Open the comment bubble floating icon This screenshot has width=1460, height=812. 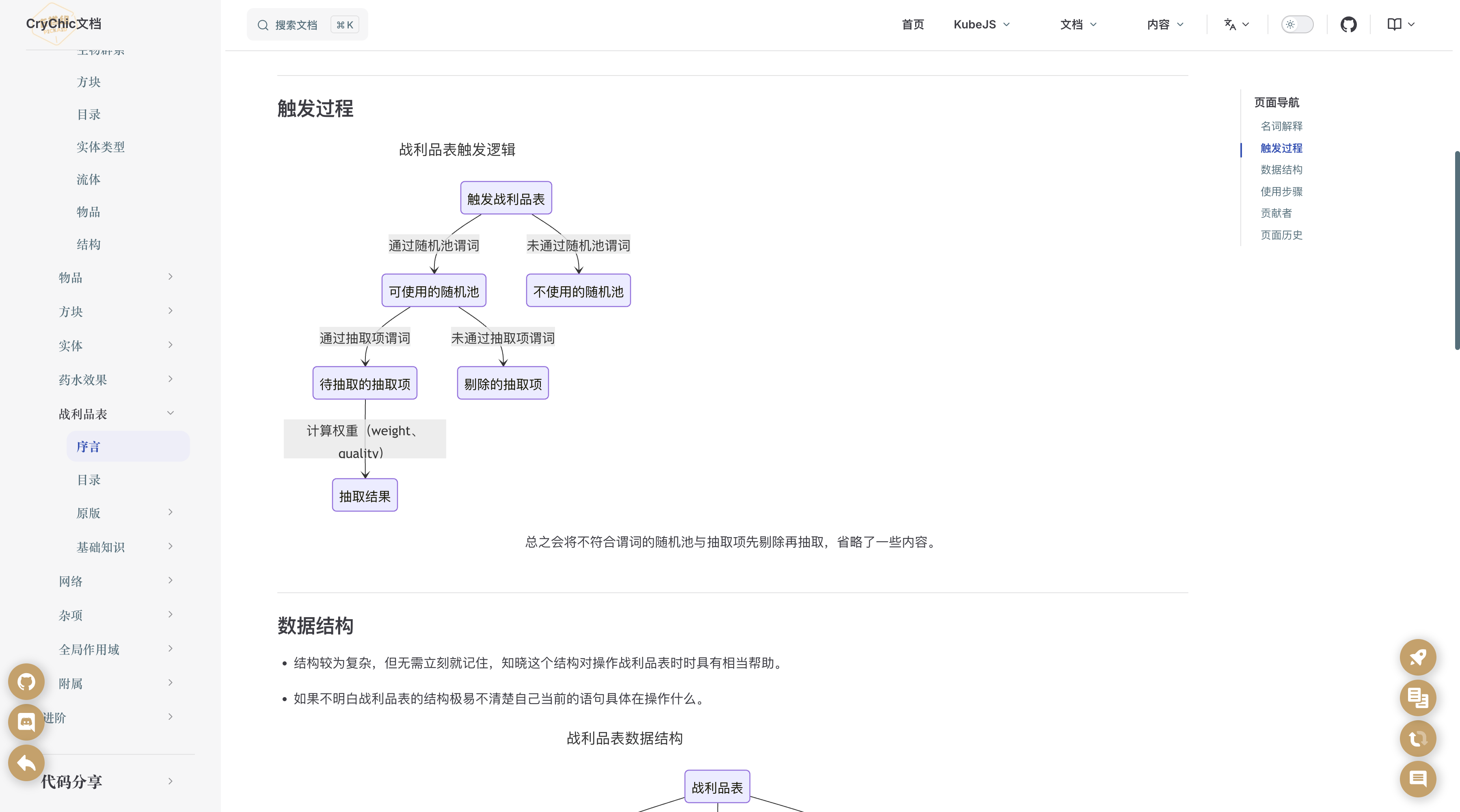click(x=1417, y=780)
